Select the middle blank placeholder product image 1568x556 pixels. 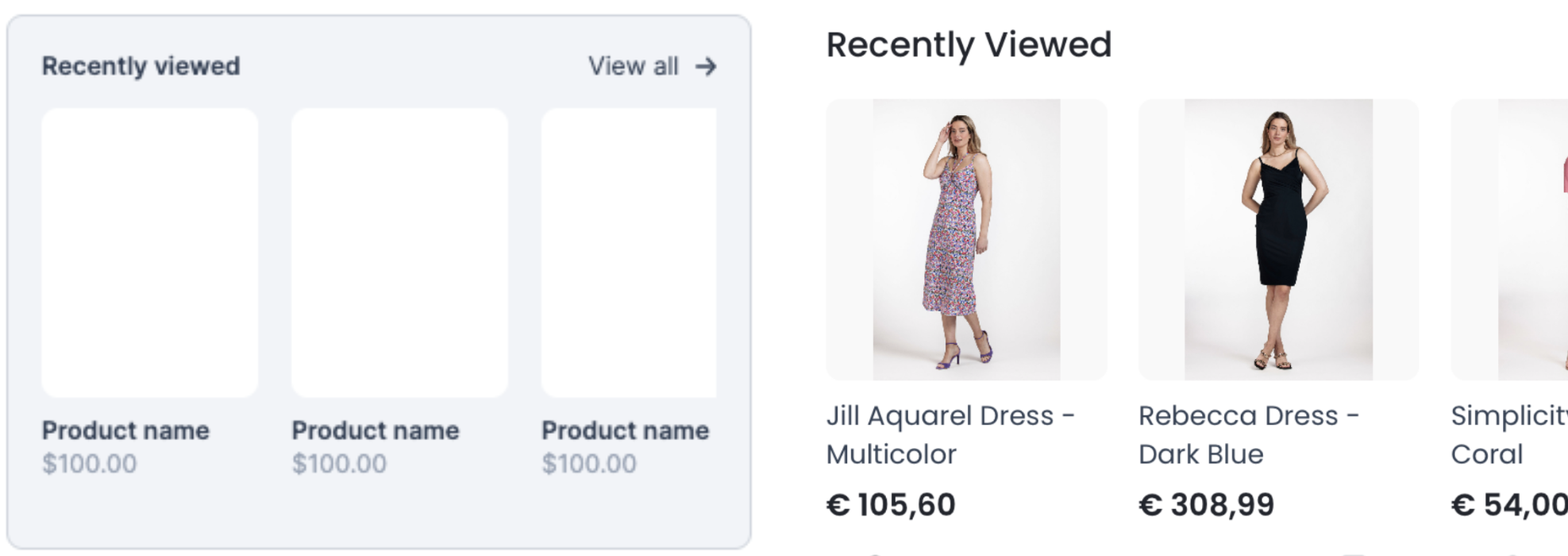tap(399, 253)
